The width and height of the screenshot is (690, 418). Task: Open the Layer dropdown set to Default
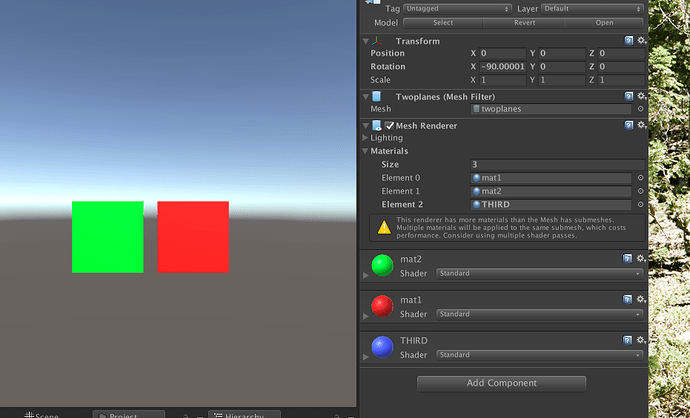[592, 8]
